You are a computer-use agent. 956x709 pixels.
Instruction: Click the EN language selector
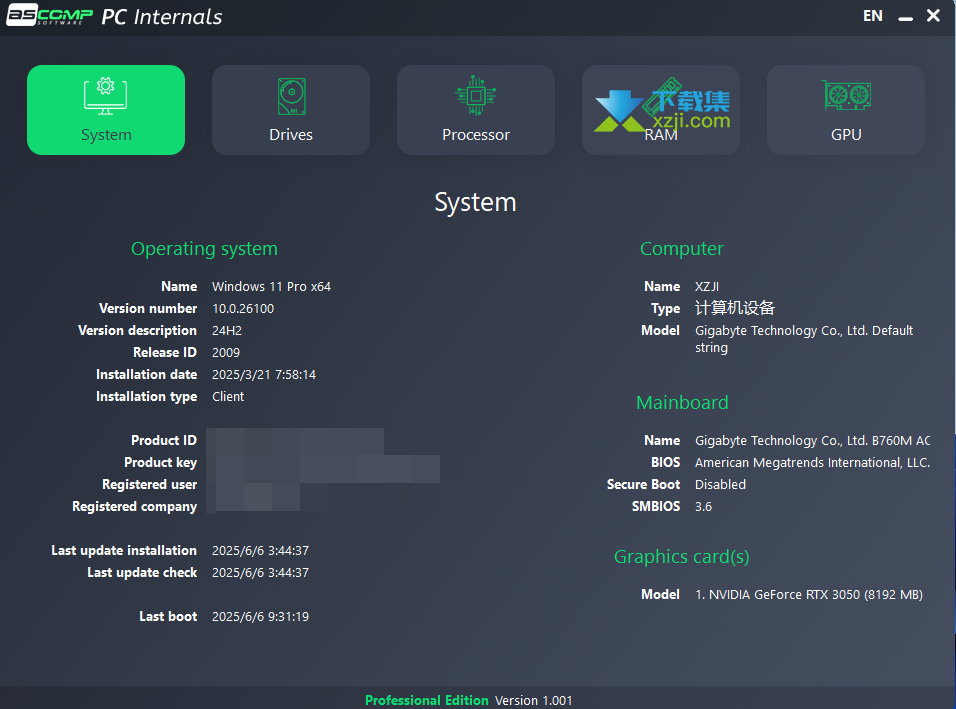pyautogui.click(x=872, y=16)
